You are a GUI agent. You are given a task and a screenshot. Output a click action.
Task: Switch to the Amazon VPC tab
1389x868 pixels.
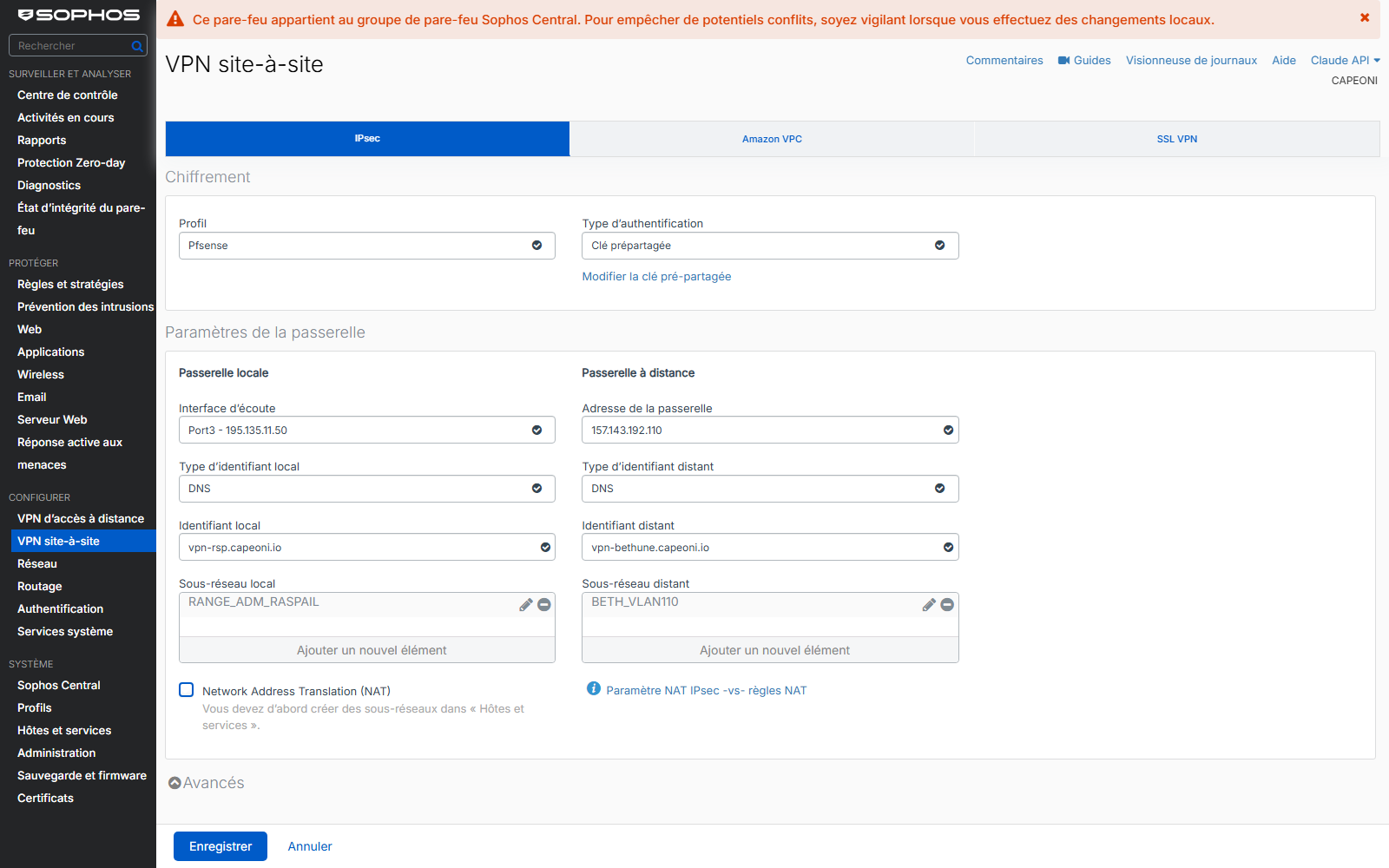(772, 139)
